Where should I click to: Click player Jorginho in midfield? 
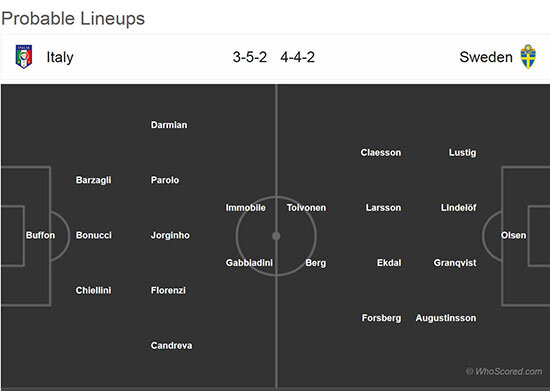pyautogui.click(x=170, y=235)
